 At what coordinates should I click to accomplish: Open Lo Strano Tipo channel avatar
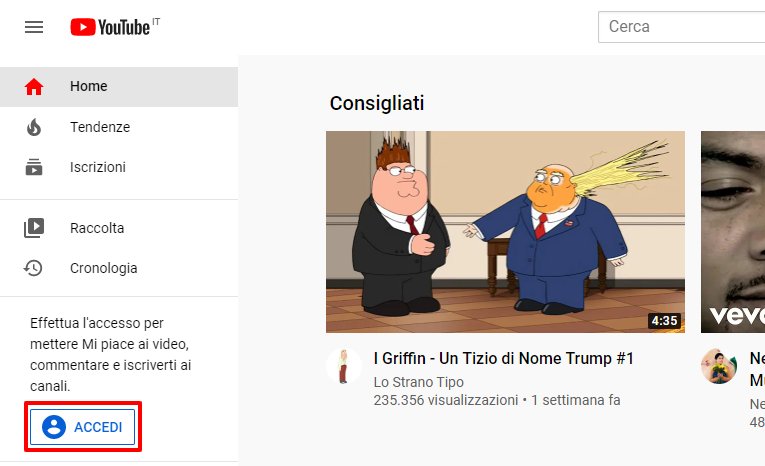pos(344,366)
